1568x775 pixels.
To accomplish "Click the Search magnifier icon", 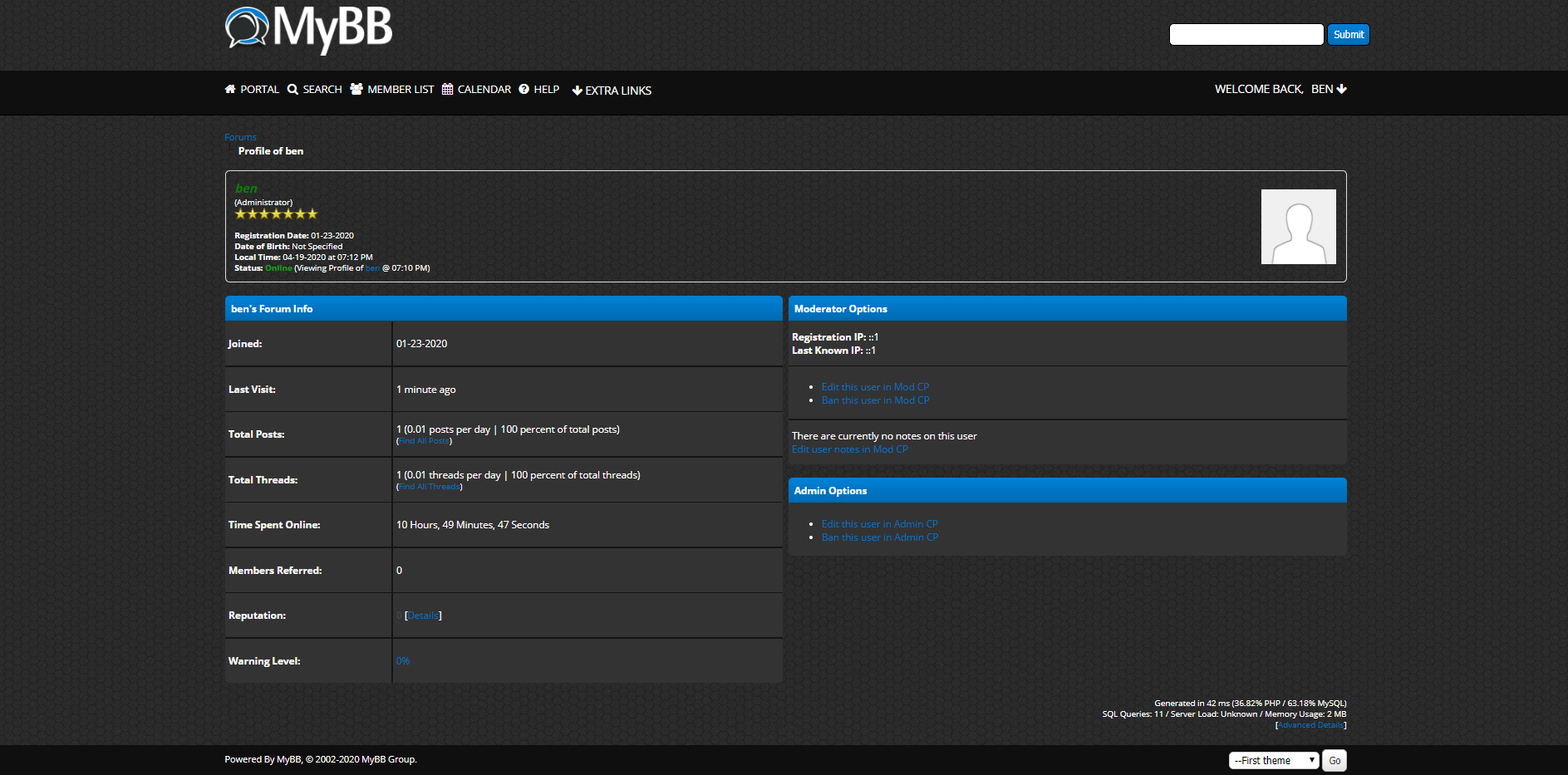I will (x=292, y=90).
